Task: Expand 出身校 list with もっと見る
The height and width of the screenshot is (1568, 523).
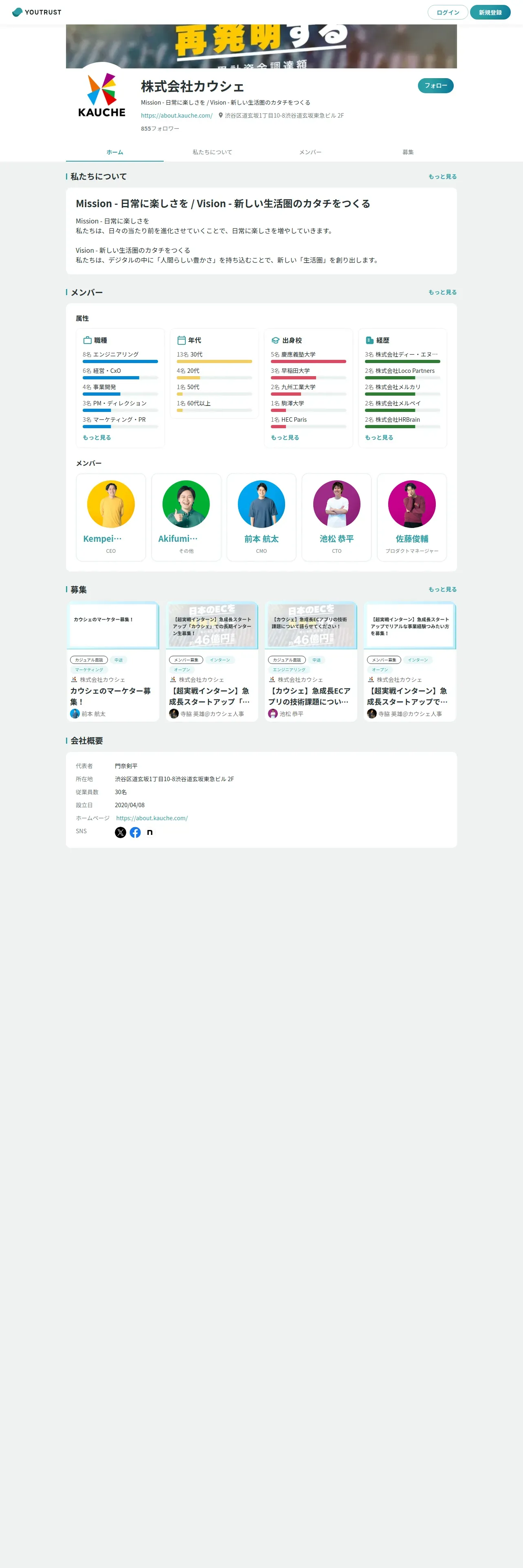Action: click(x=285, y=438)
